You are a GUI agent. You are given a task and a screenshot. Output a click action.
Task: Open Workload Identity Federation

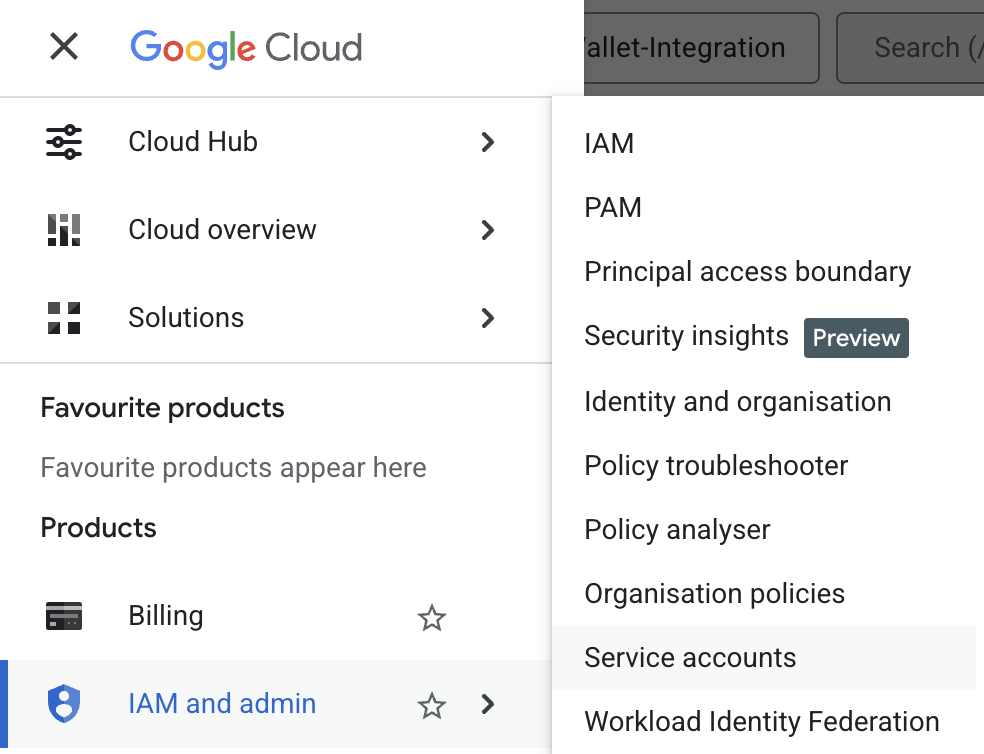pos(762,722)
